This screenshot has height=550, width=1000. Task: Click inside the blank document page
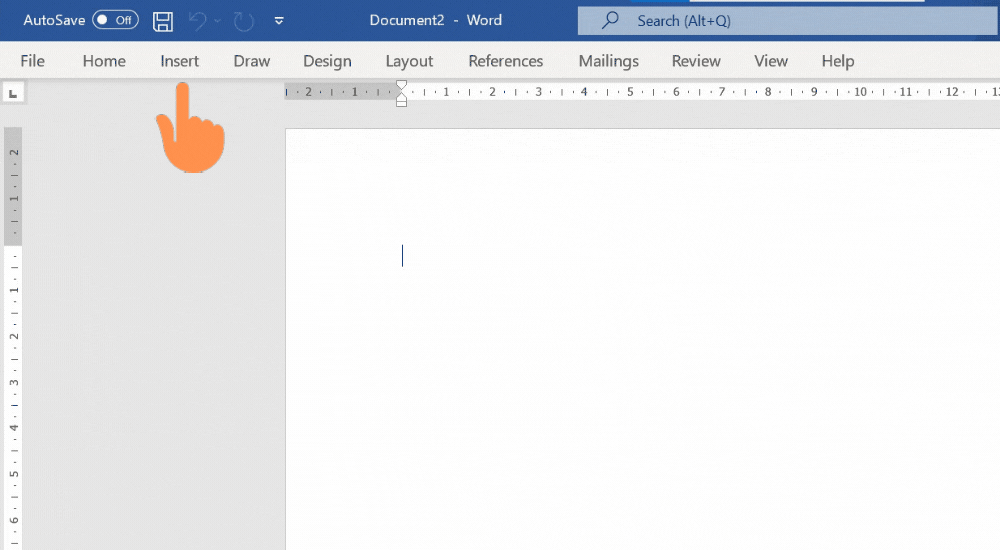pyautogui.click(x=640, y=380)
